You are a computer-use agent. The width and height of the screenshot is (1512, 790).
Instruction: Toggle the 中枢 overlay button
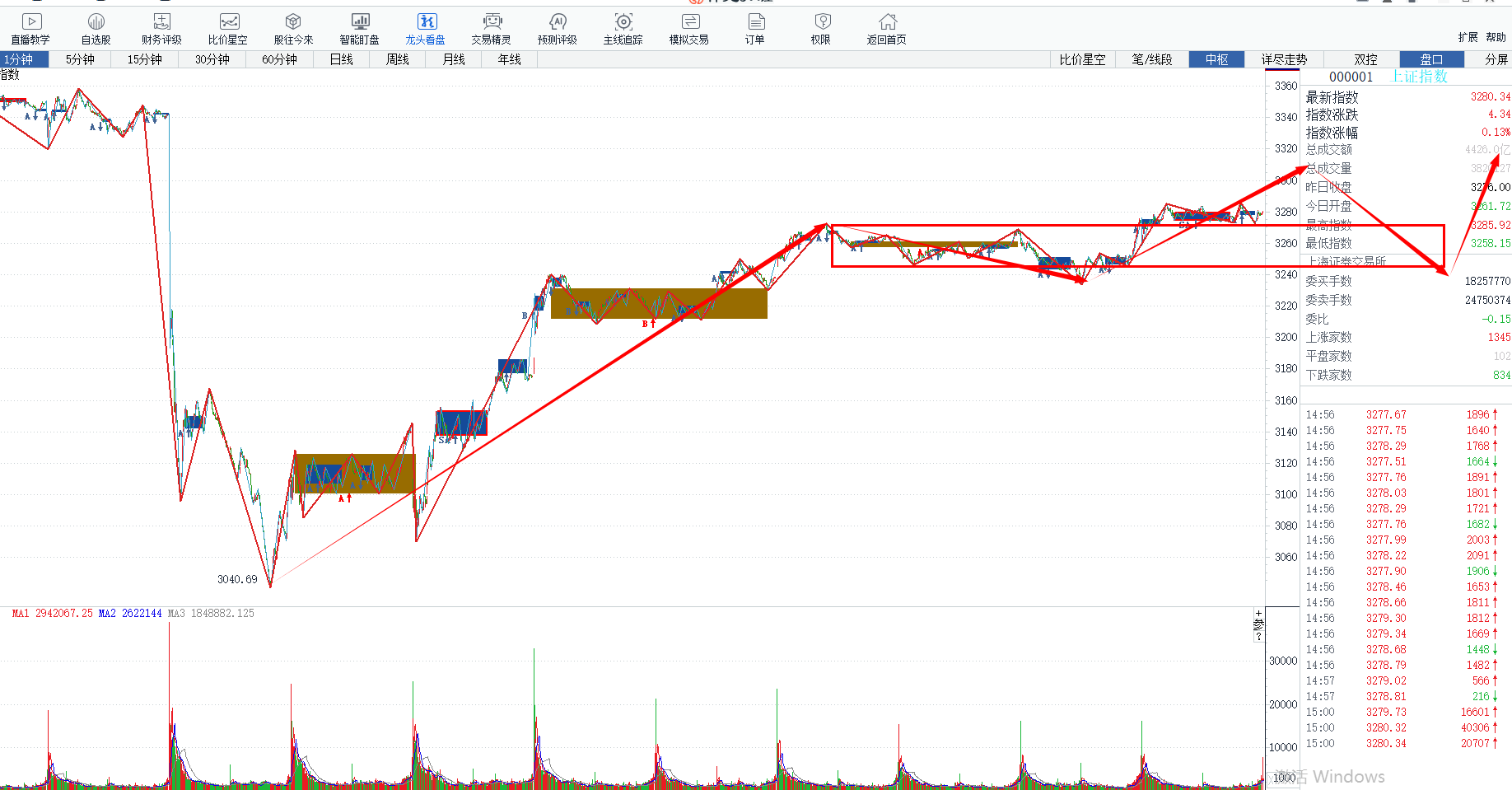pos(1216,59)
